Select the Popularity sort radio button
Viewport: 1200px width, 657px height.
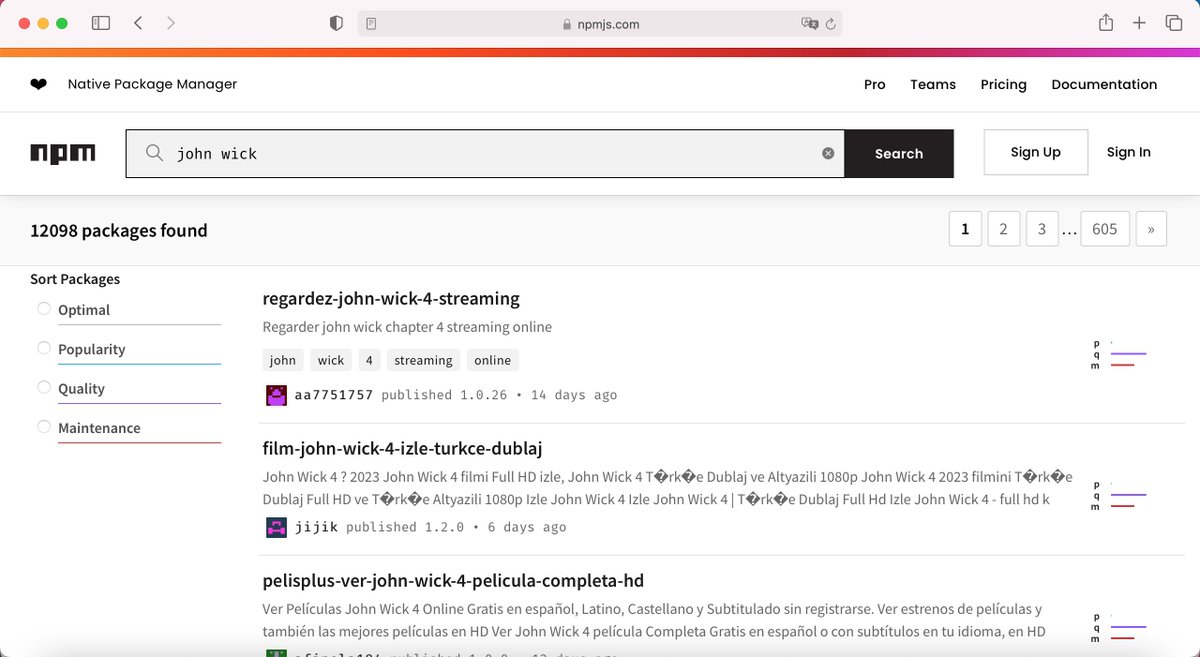[44, 348]
